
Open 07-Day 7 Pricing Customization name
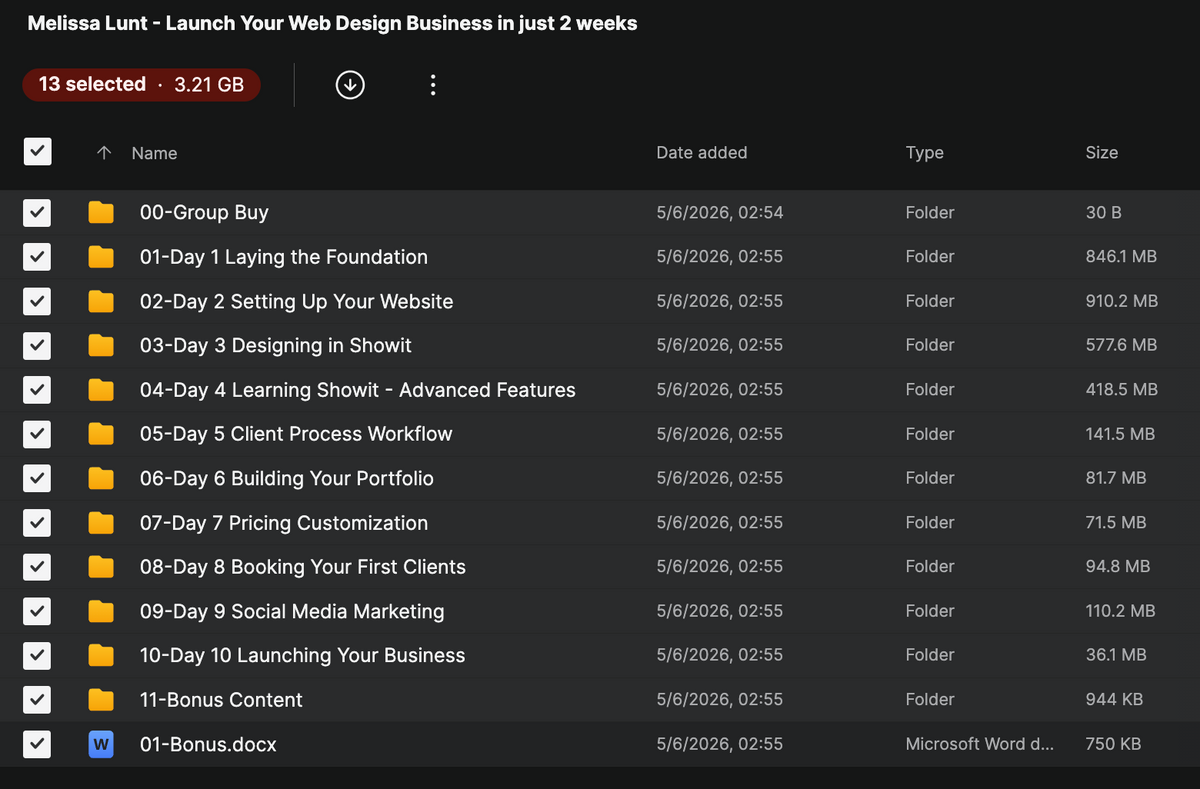[x=284, y=522]
